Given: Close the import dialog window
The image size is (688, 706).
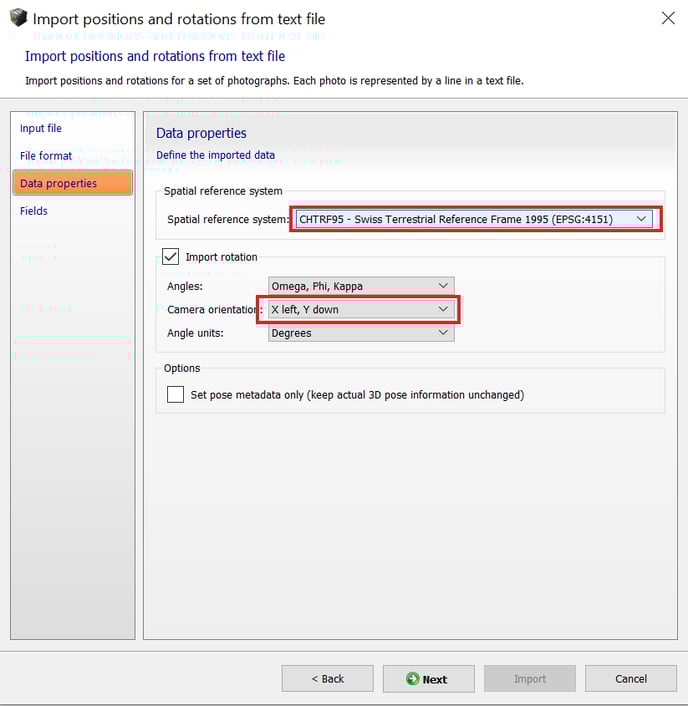Looking at the screenshot, I should pos(668,18).
